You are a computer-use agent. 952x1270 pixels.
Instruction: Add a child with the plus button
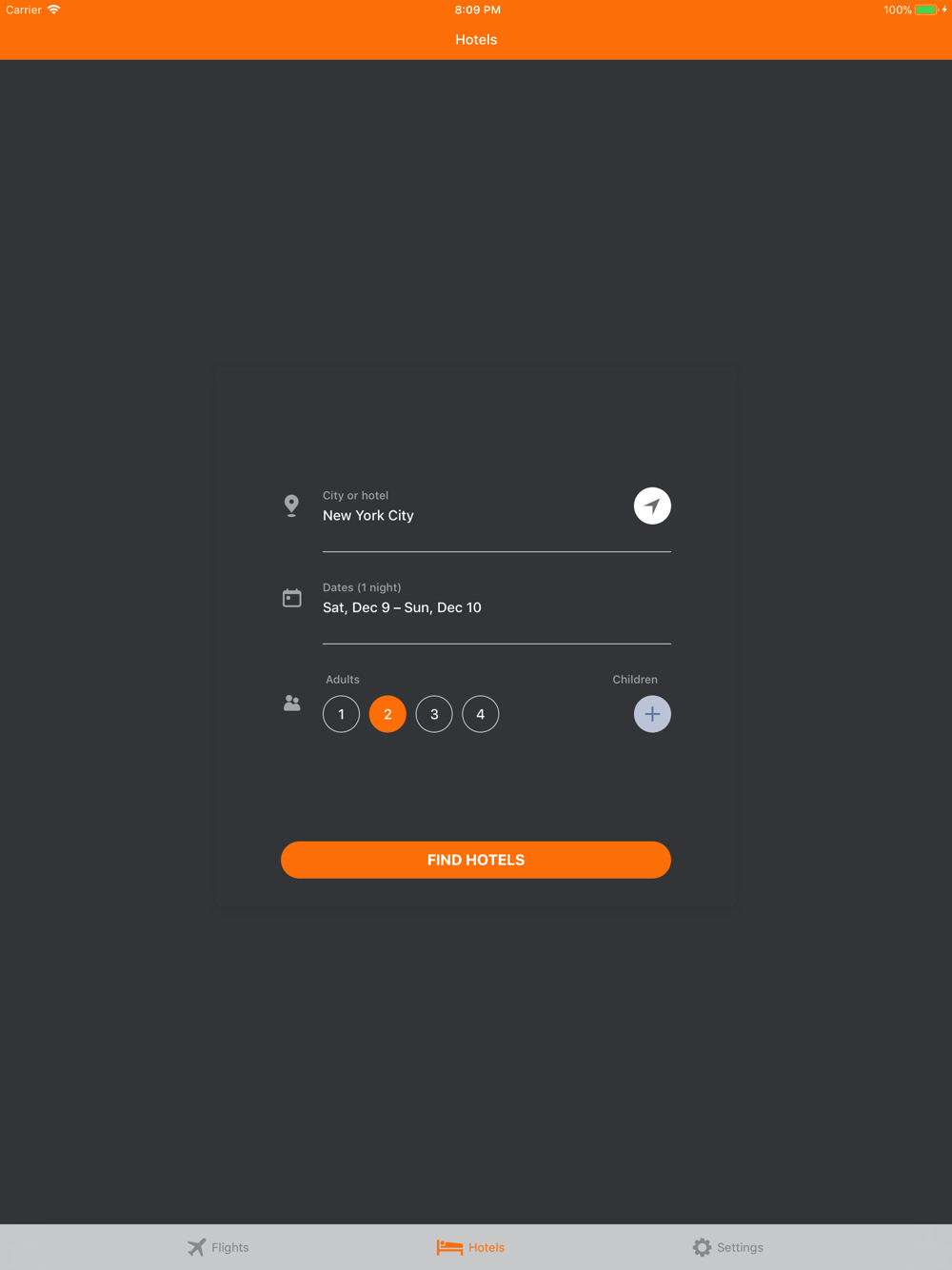[652, 714]
